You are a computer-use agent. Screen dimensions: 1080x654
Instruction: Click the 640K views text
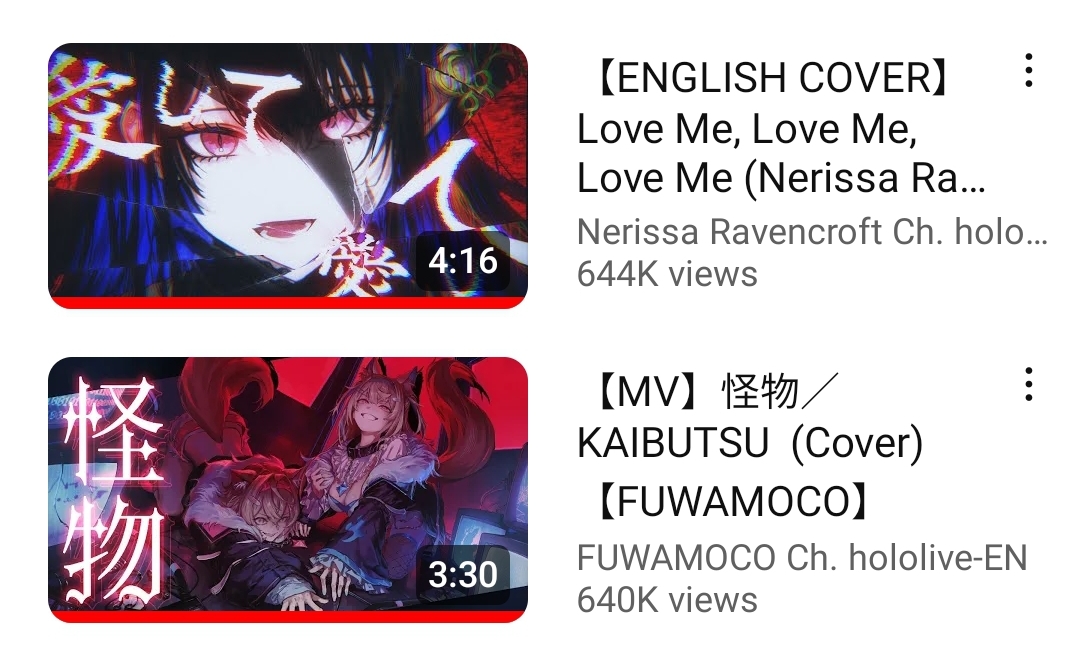click(x=667, y=600)
